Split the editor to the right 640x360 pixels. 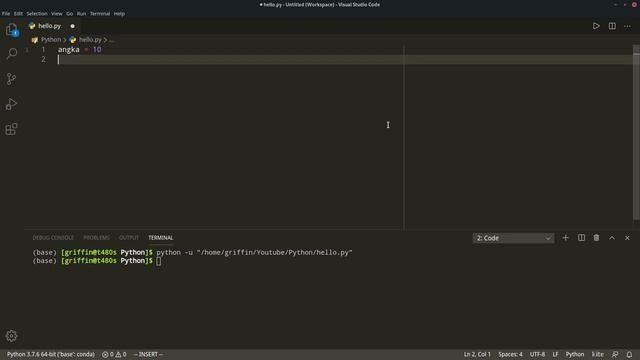tap(612, 26)
